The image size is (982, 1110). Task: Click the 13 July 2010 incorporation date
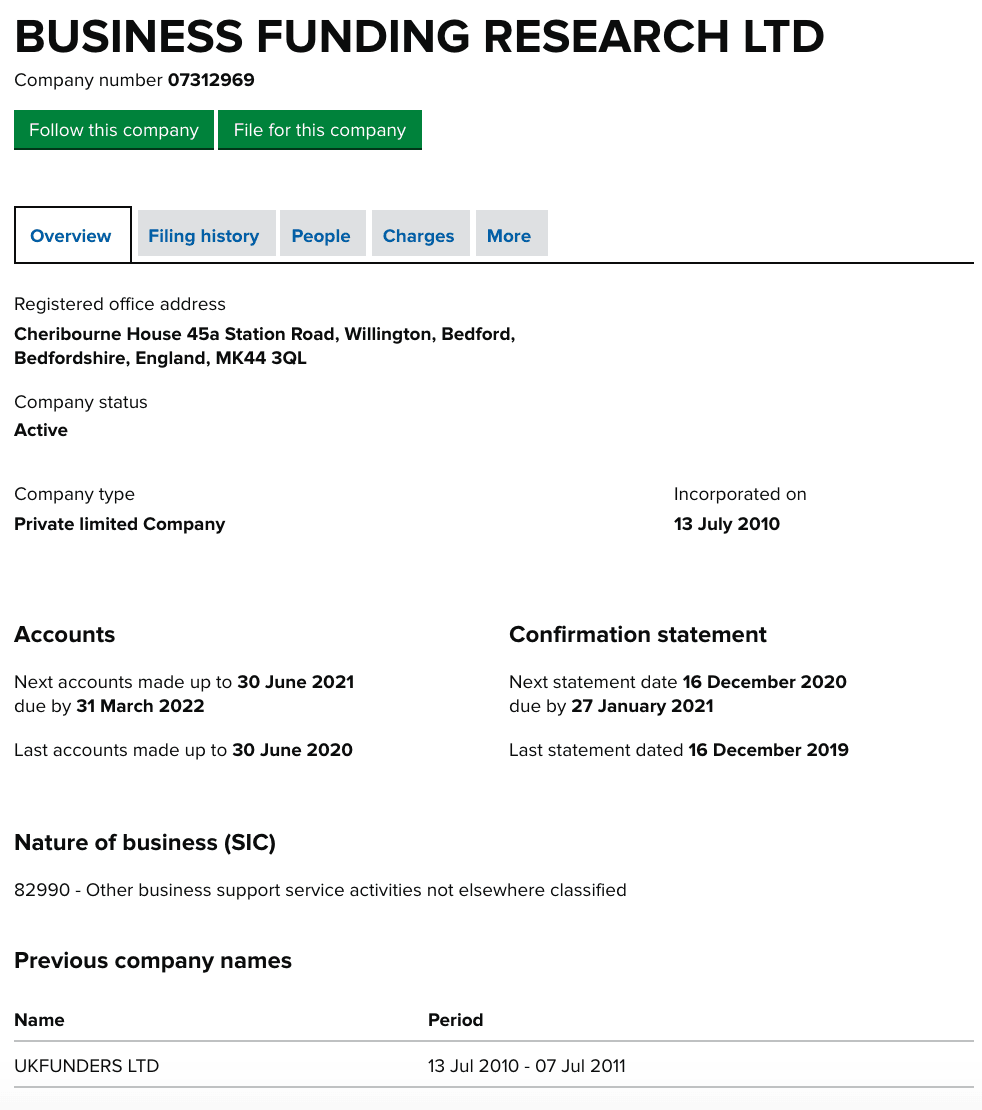point(726,524)
